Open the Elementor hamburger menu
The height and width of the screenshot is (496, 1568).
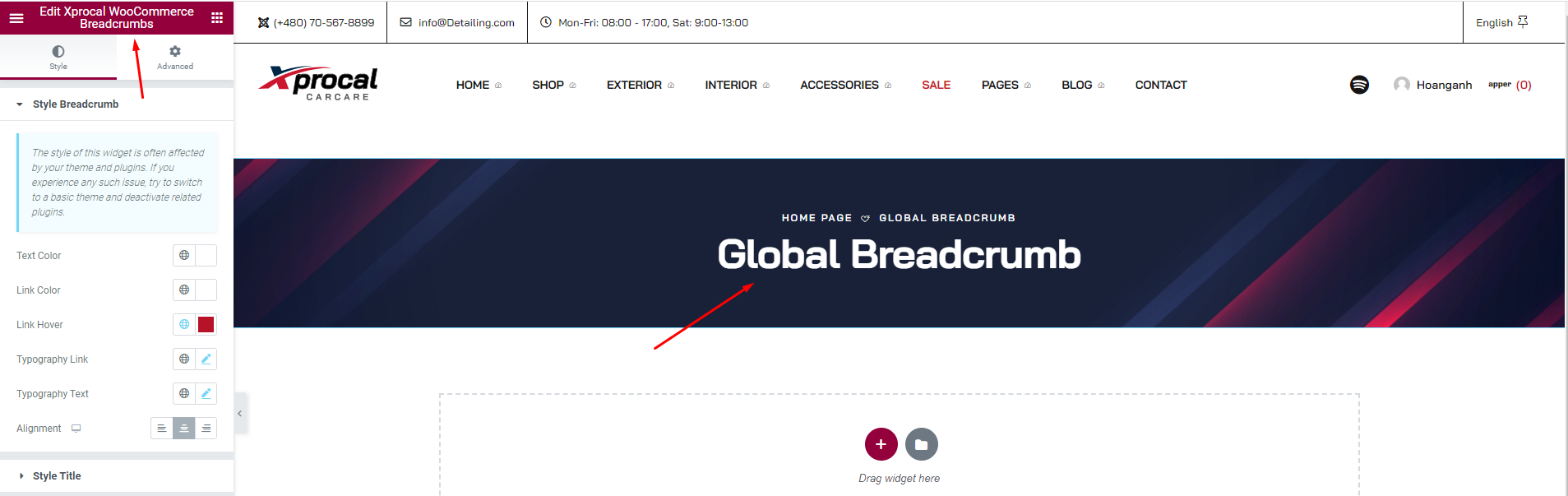coord(16,17)
